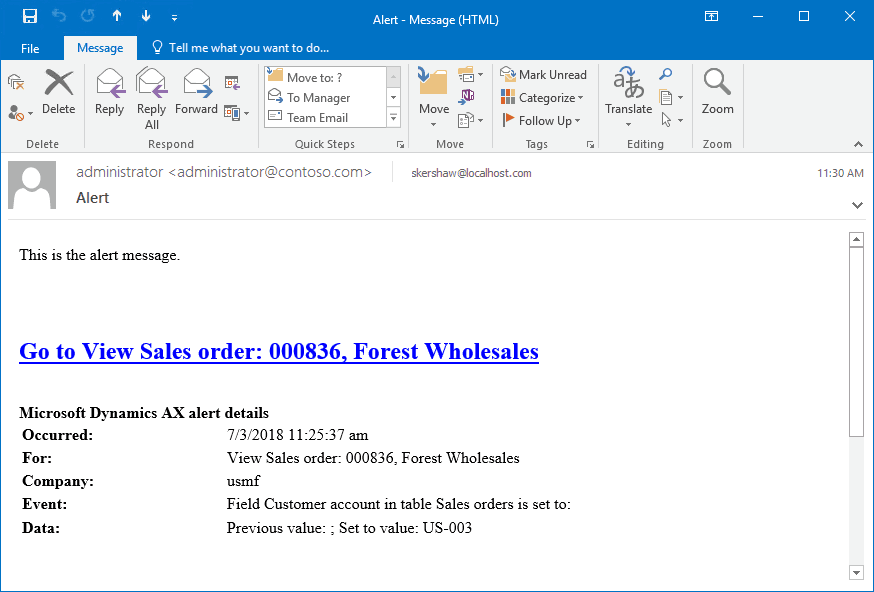874x592 pixels.
Task: Click the Undo arrow in the title bar
Action: [x=59, y=16]
